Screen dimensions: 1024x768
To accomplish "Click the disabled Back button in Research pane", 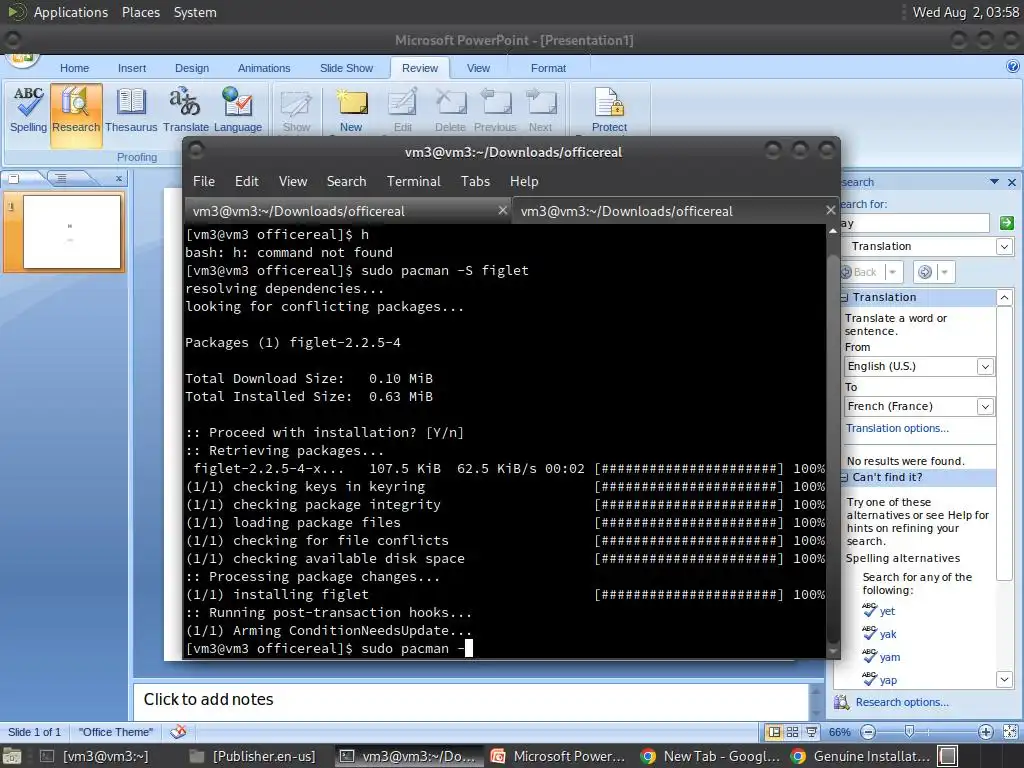I will point(860,272).
